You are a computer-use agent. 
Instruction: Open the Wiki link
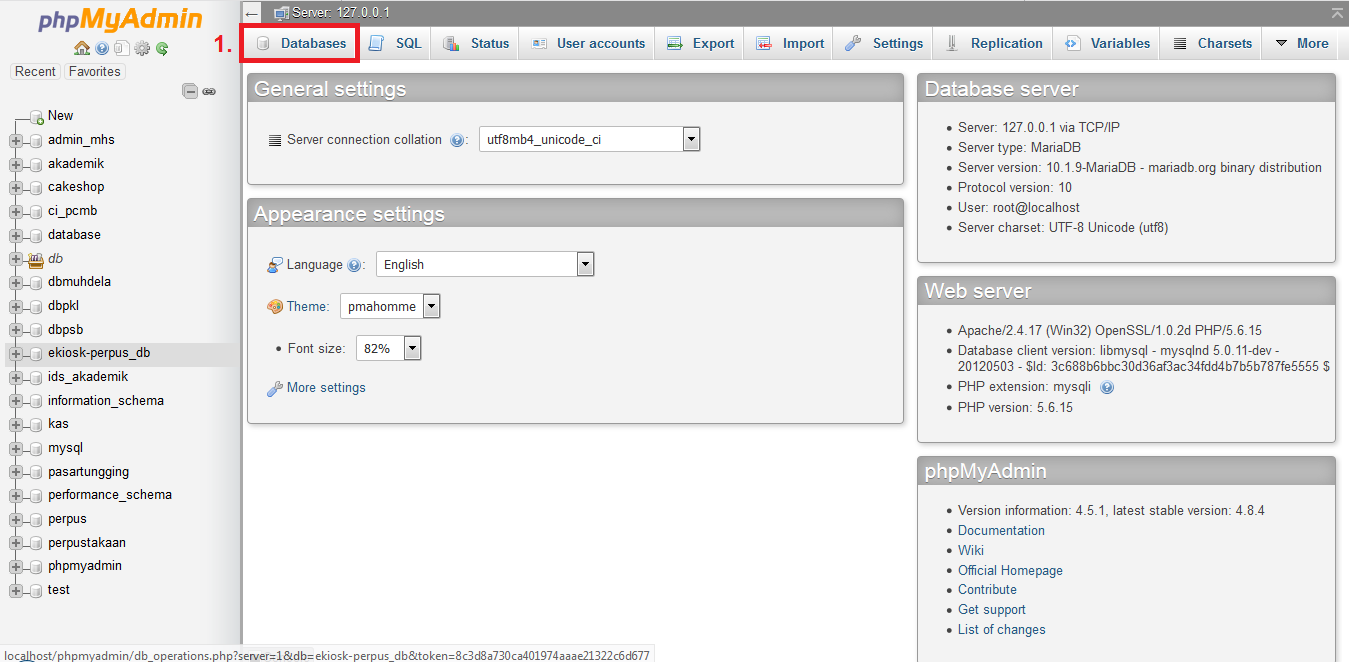(971, 551)
